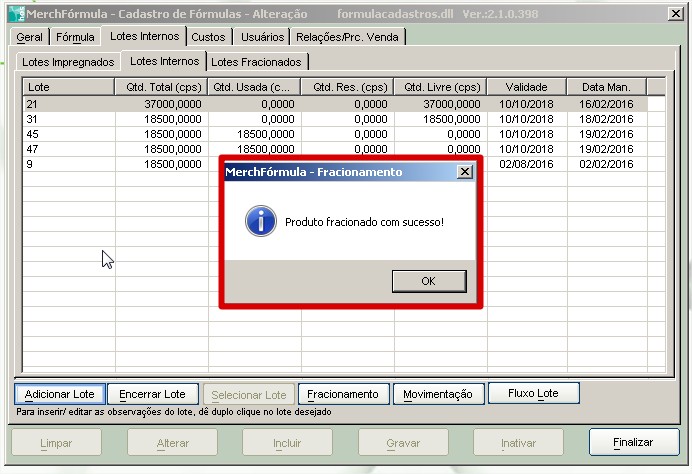Close the Fracionamento dialog with X

[x=463, y=172]
